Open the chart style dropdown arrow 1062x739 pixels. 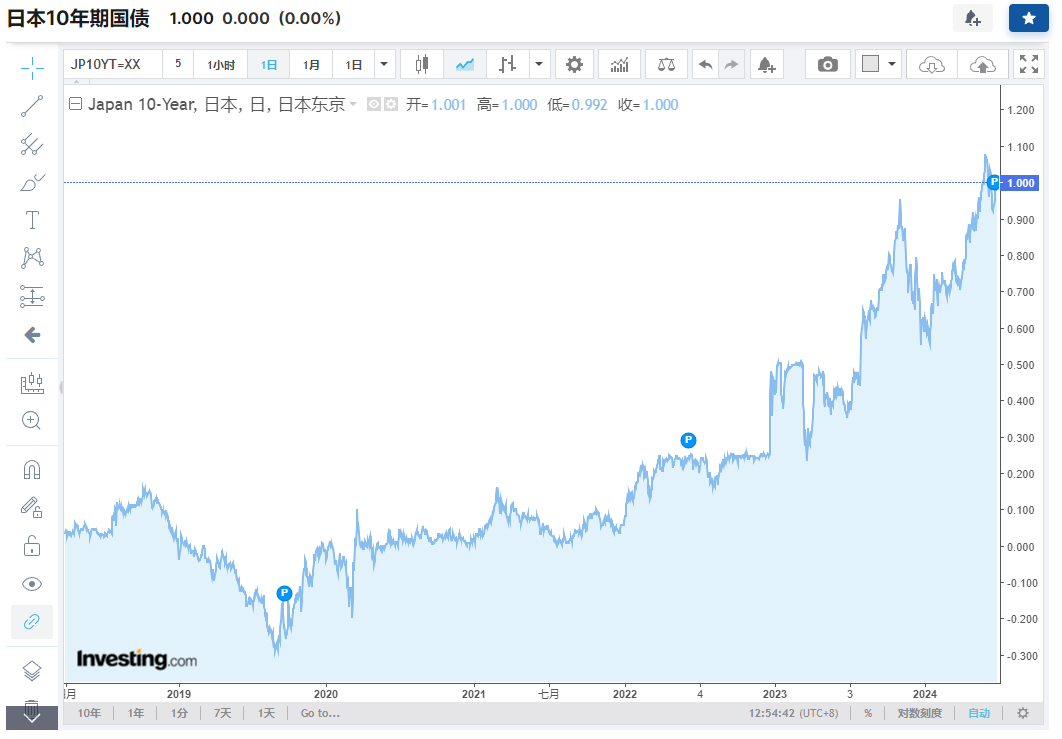[539, 65]
